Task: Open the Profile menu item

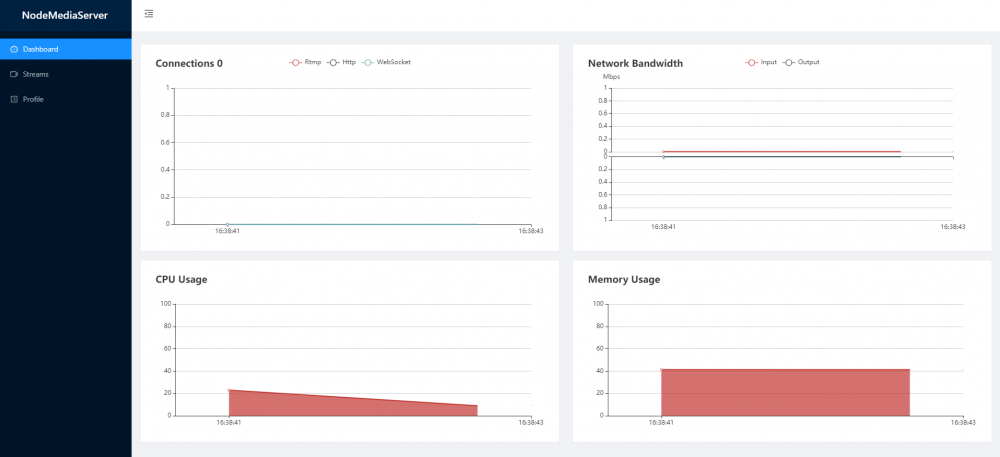Action: [x=33, y=99]
